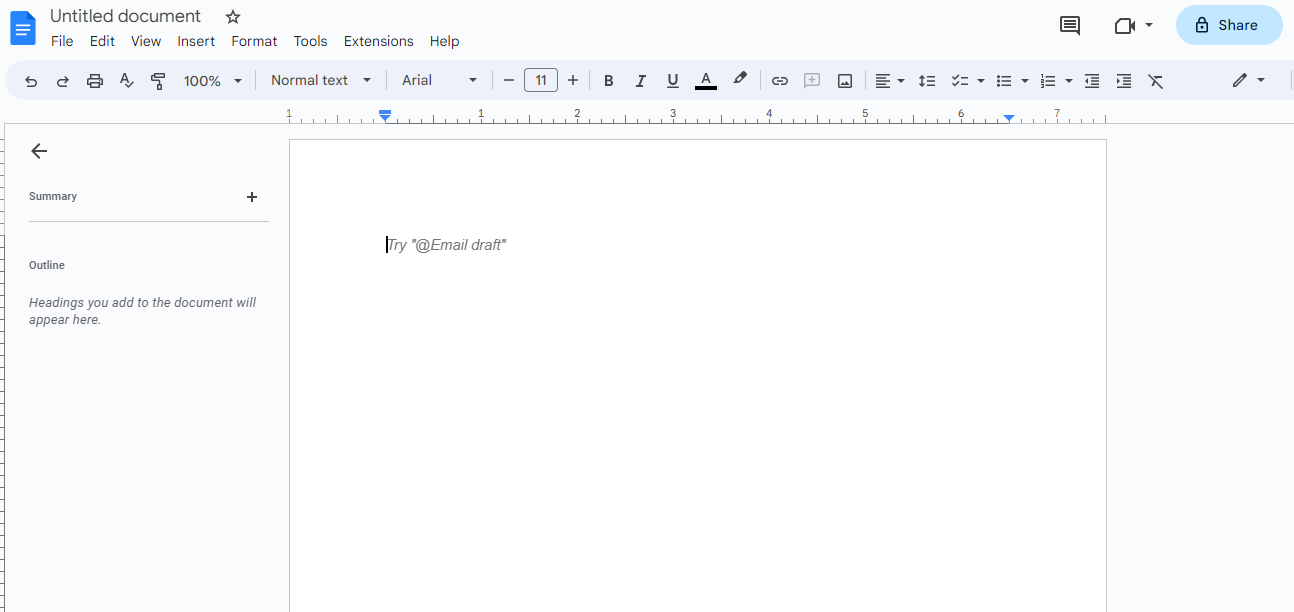This screenshot has width=1294, height=612.
Task: Toggle Bold formatting
Action: pos(608,81)
